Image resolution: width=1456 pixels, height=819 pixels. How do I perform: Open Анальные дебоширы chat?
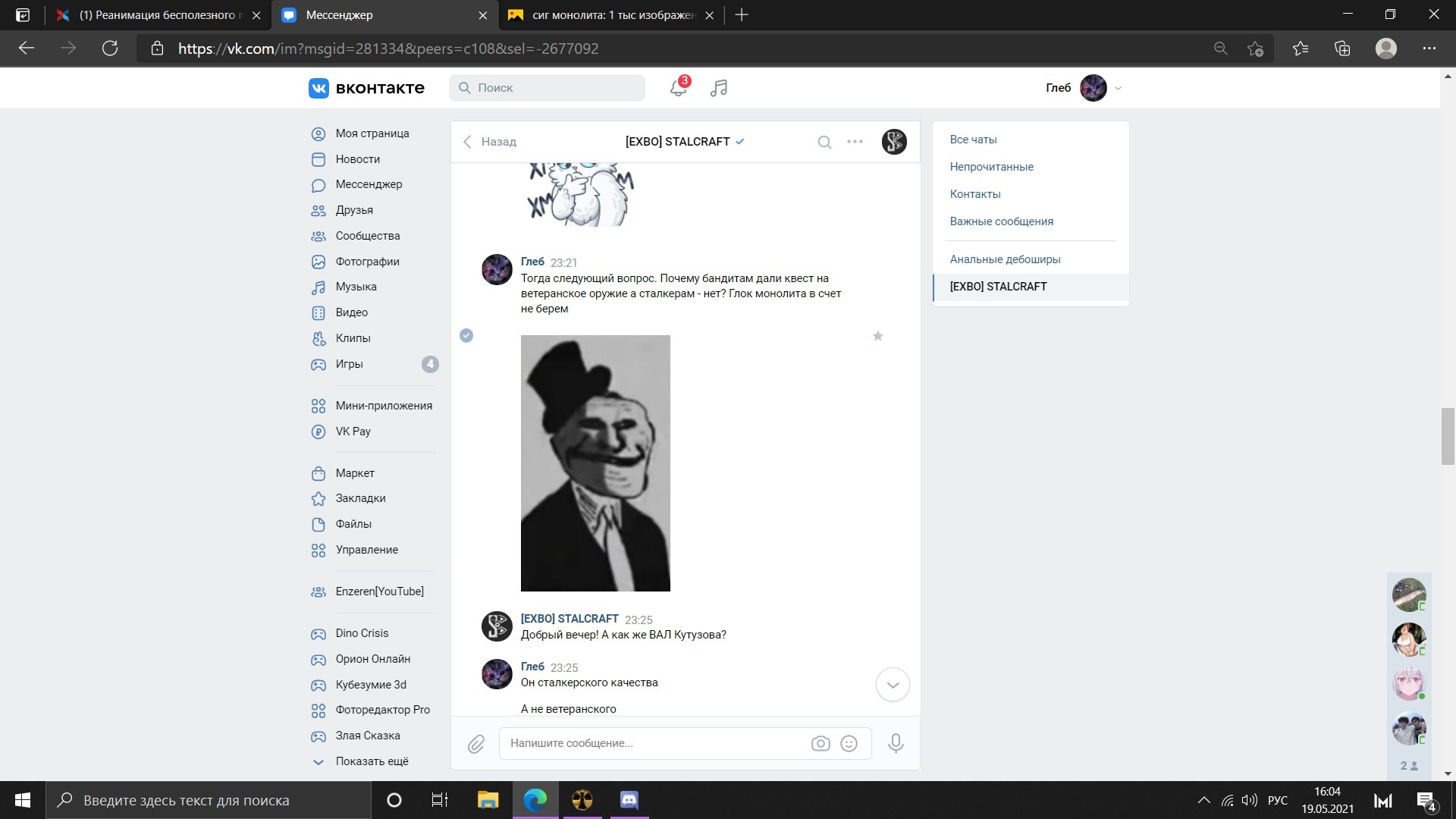pos(1006,259)
